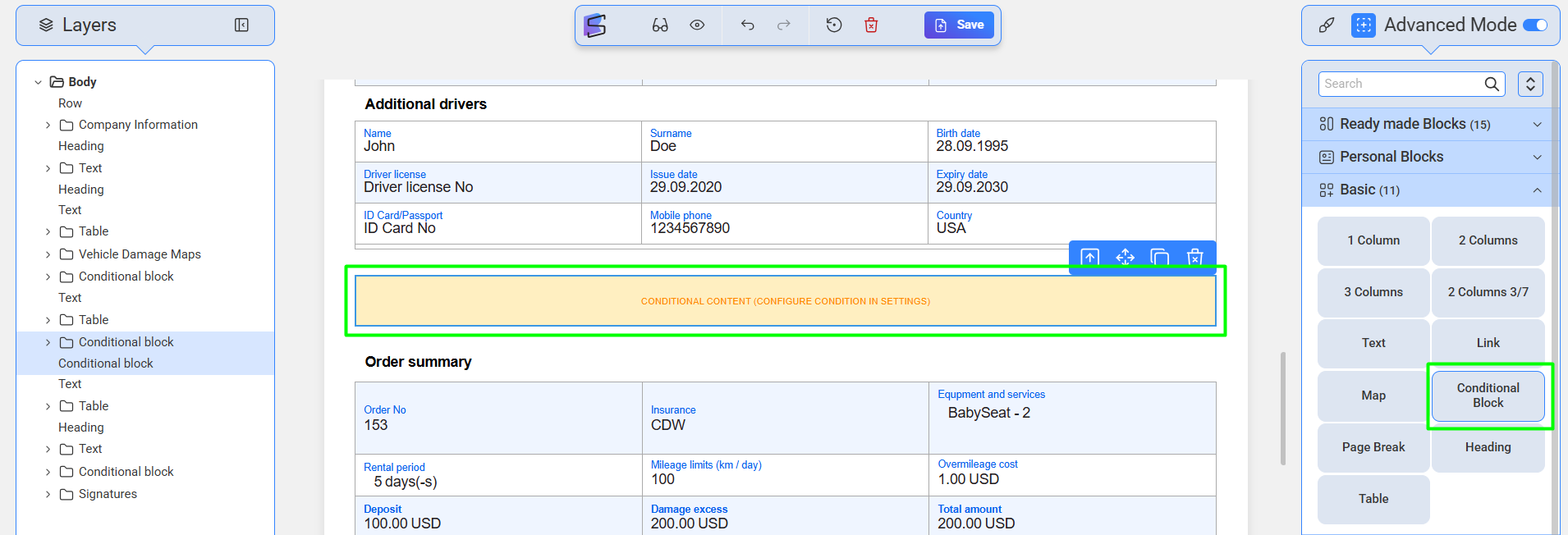Viewport: 1568px width, 535px height.
Task: Duplicate the selected conditional block
Action: (x=1159, y=257)
